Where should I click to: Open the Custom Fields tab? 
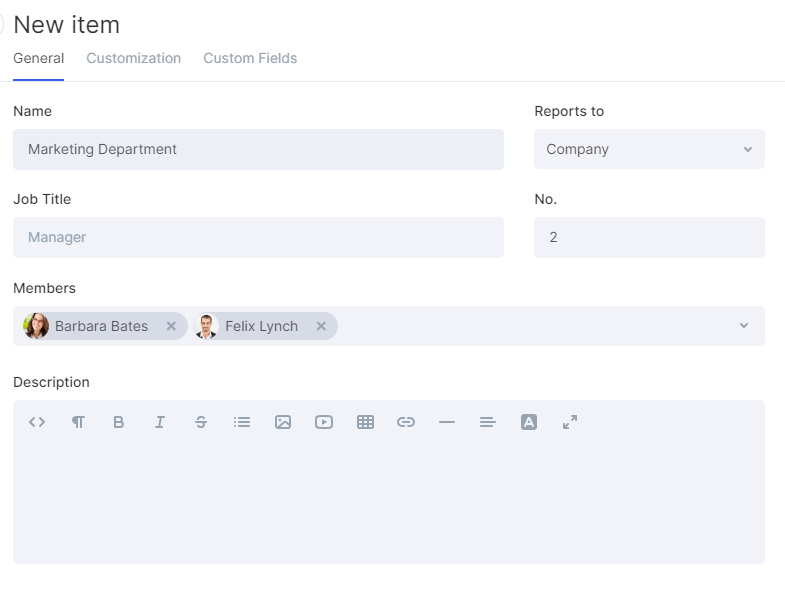point(250,58)
